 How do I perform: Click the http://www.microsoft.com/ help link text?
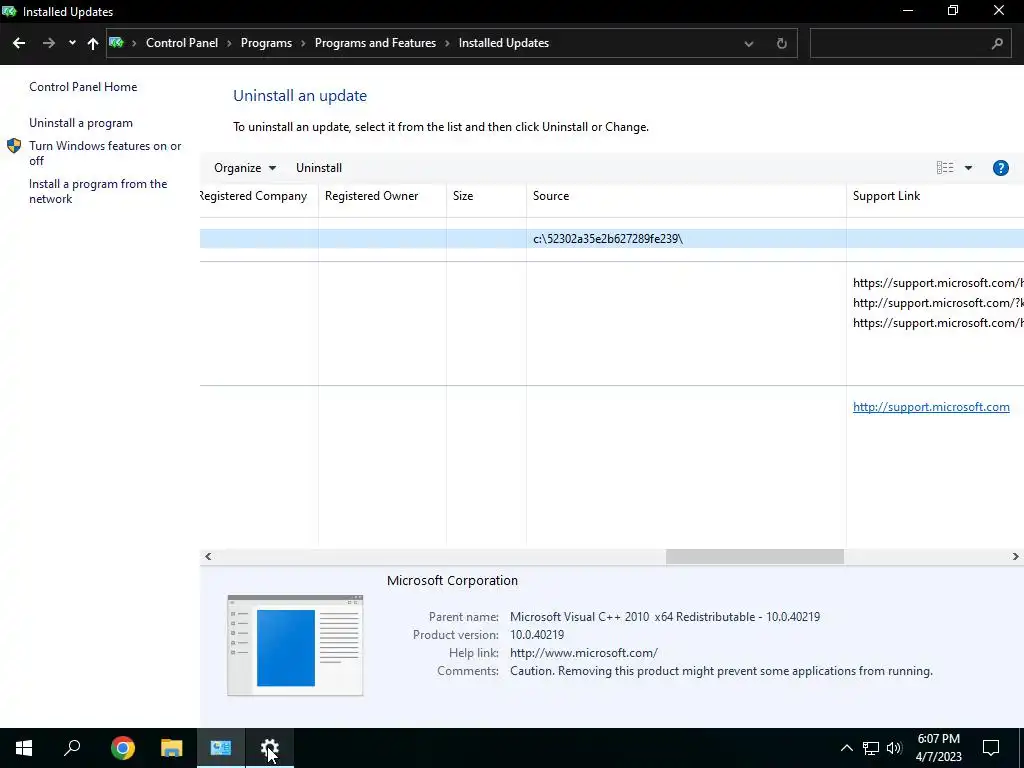(x=583, y=652)
